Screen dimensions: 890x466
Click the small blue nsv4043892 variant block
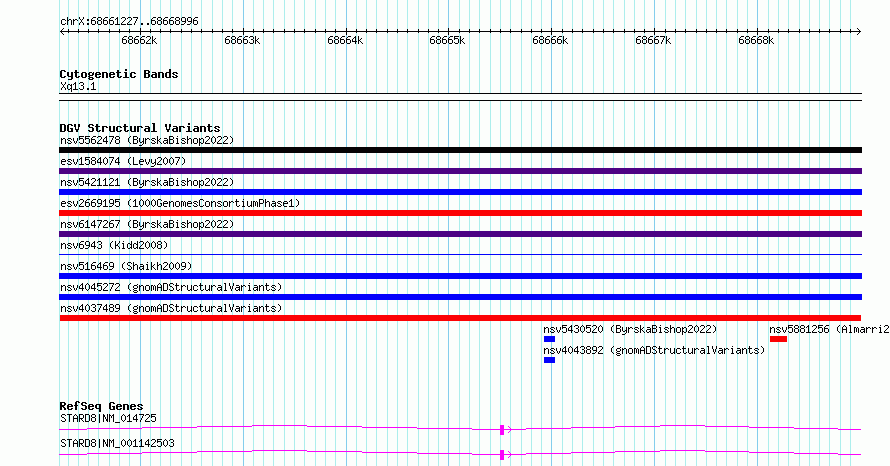[x=549, y=360]
